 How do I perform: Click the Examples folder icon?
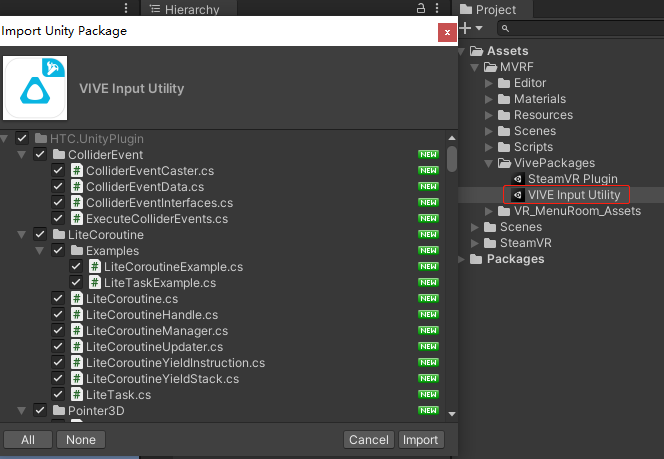[x=77, y=251]
